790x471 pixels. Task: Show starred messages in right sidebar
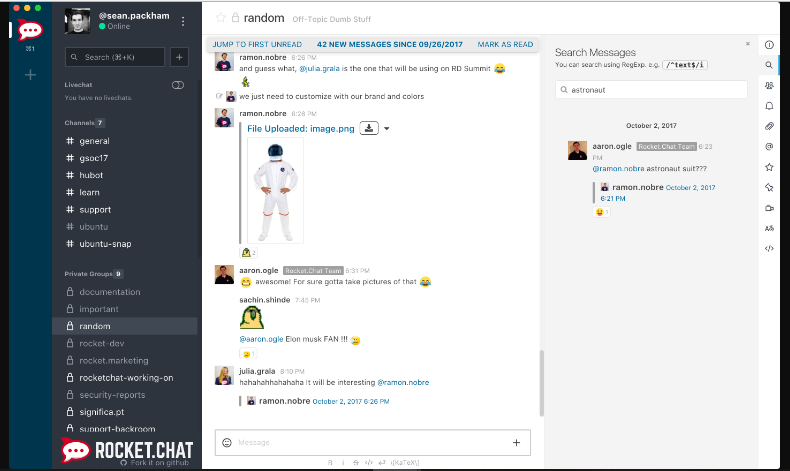click(x=768, y=167)
